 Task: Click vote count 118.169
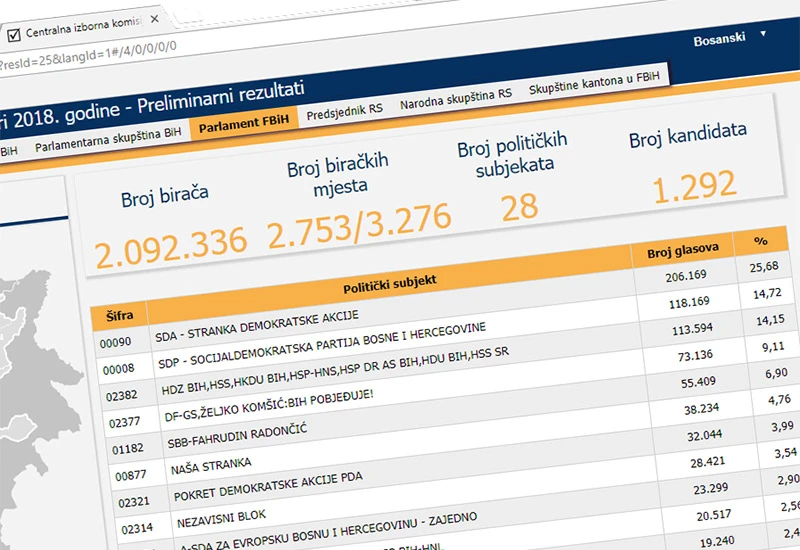coord(689,303)
